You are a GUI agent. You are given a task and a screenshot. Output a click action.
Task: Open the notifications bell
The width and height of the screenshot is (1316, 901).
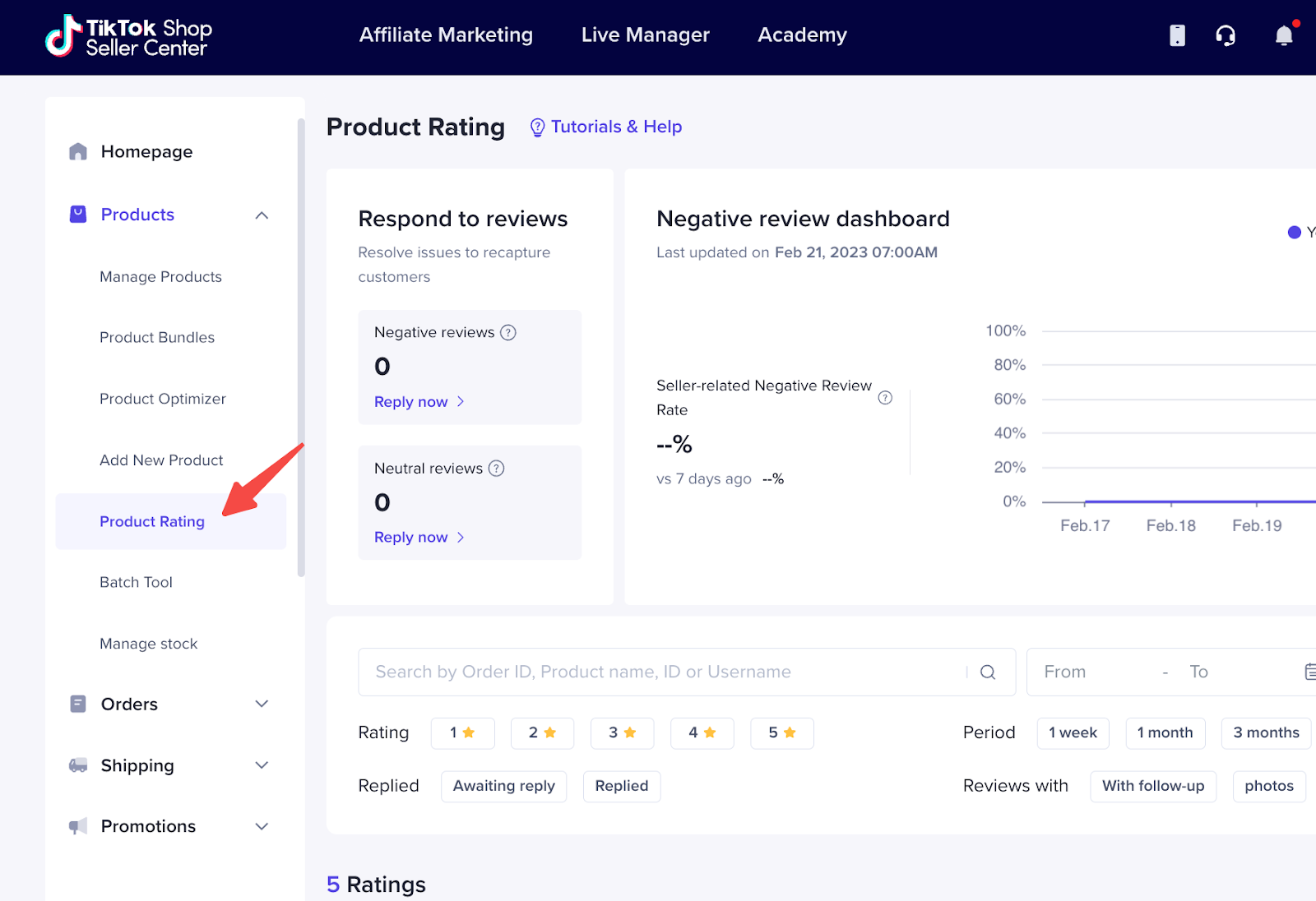point(1283,36)
